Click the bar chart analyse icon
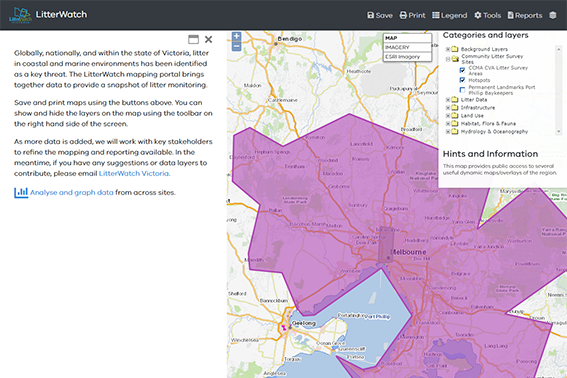 21,192
